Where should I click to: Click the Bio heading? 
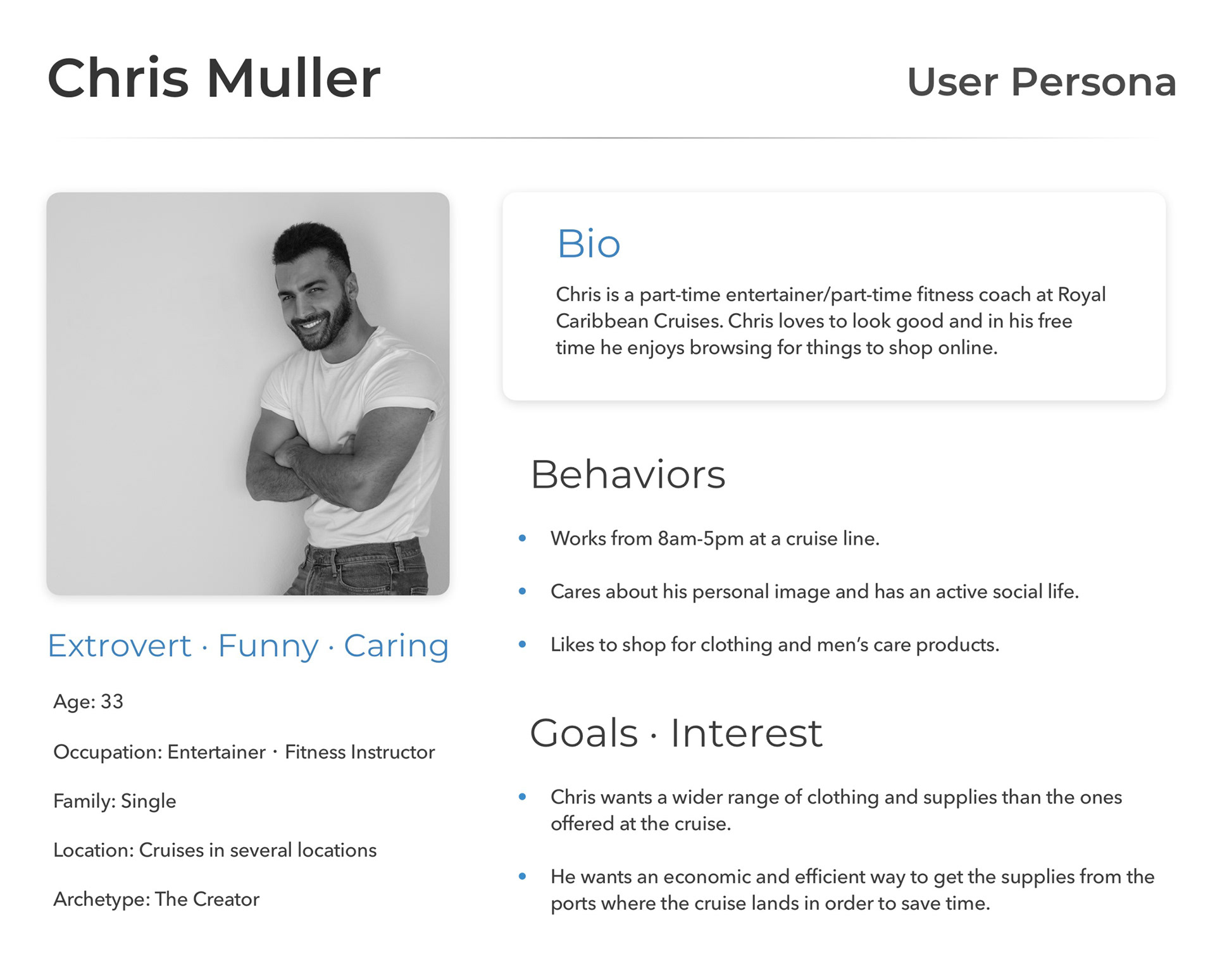589,244
